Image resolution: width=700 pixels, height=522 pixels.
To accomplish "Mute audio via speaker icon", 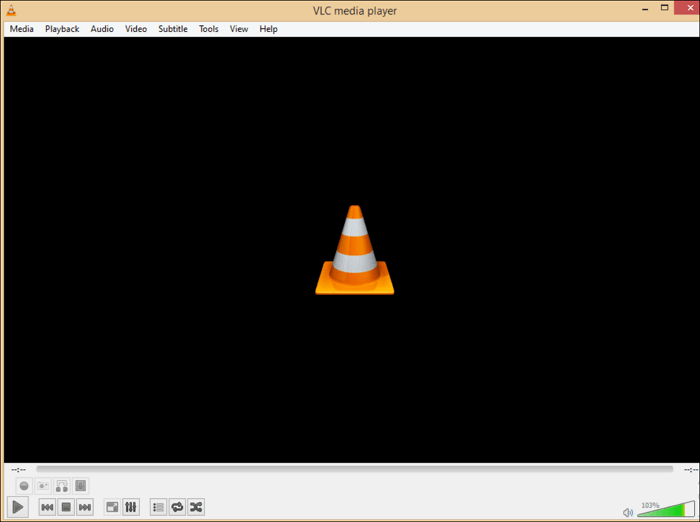I will pyautogui.click(x=628, y=512).
